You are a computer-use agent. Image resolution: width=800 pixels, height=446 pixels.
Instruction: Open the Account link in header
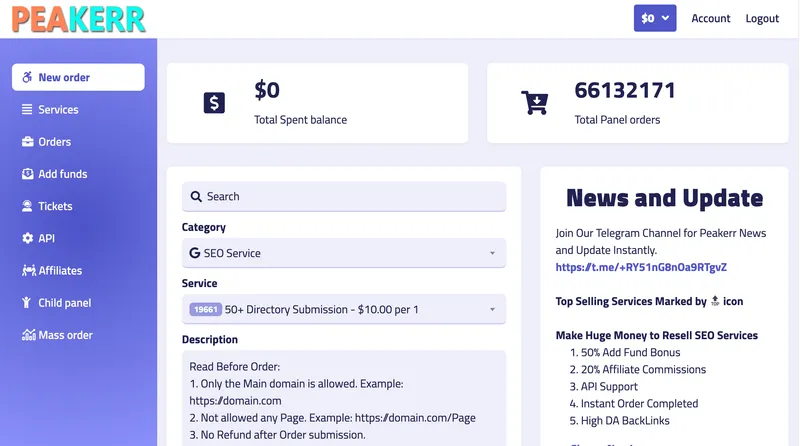pyautogui.click(x=711, y=18)
